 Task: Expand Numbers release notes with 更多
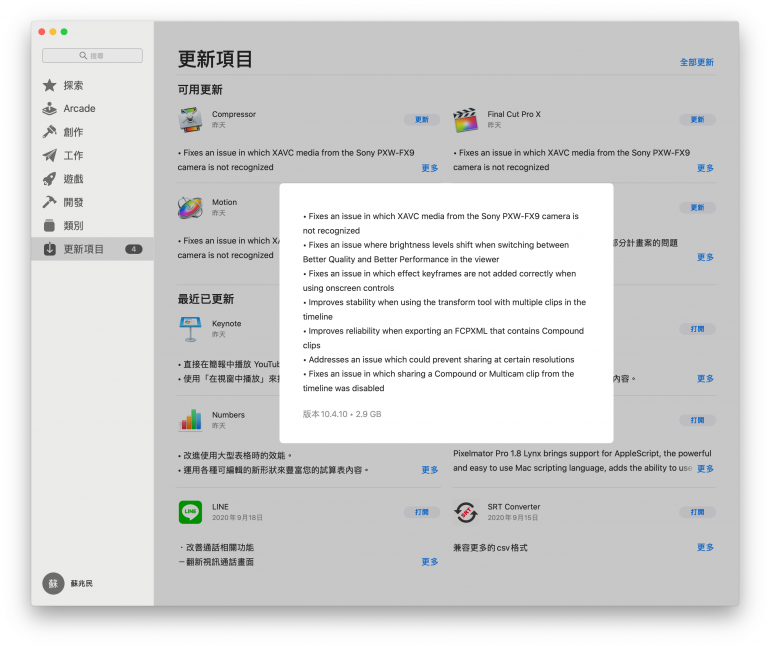(430, 470)
